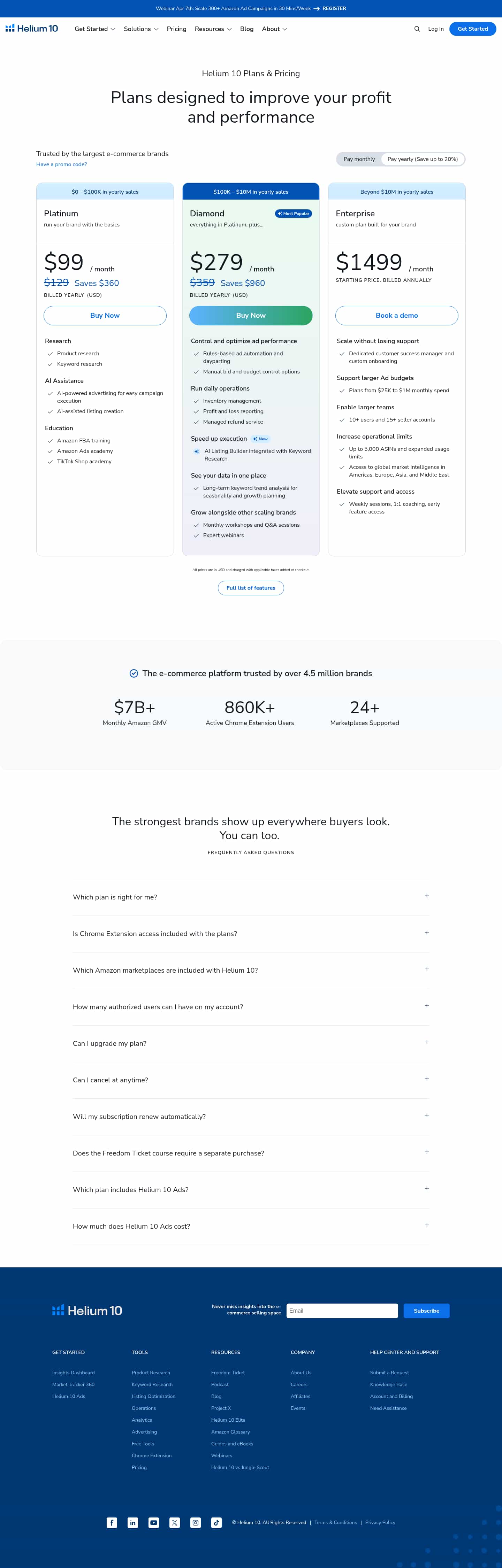Image resolution: width=502 pixels, height=1568 pixels.
Task: Go to the Blog navigation item
Action: [x=247, y=29]
